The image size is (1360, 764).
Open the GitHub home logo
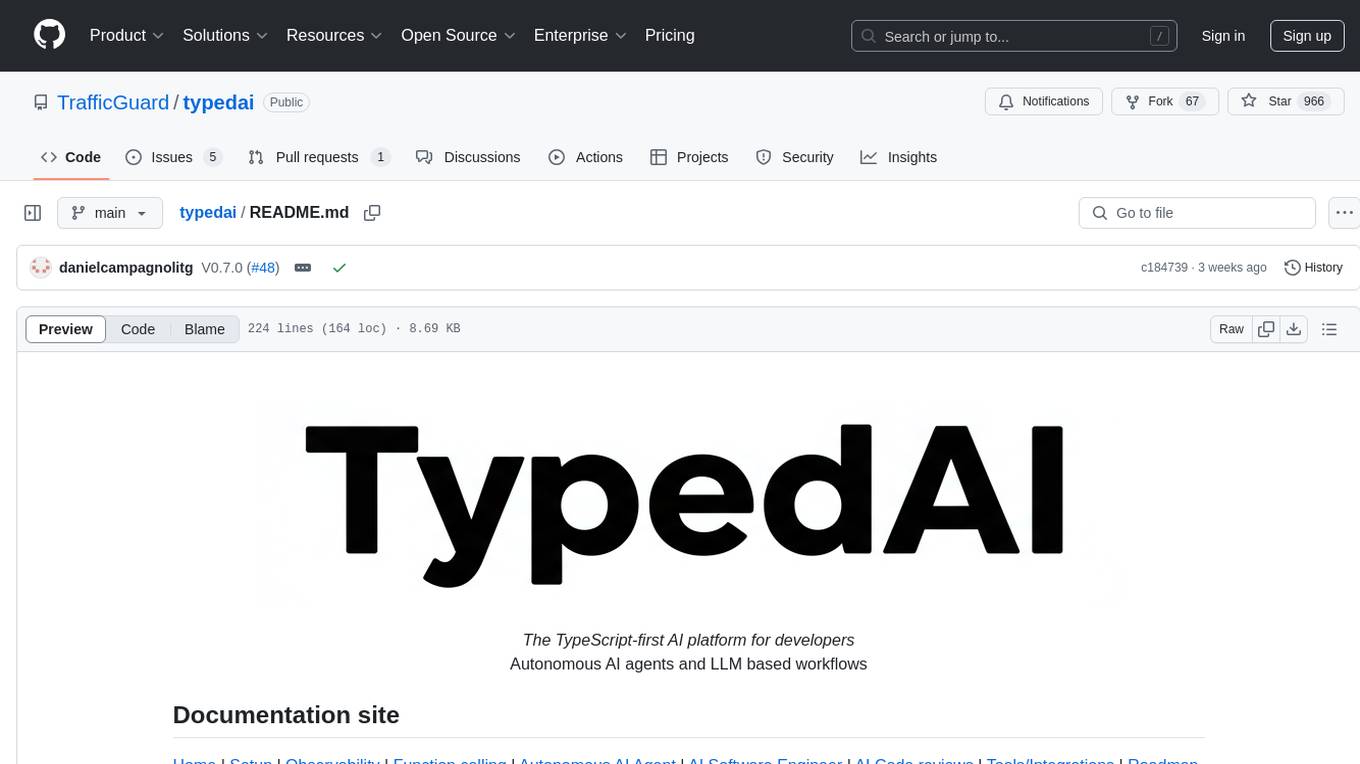[49, 35]
